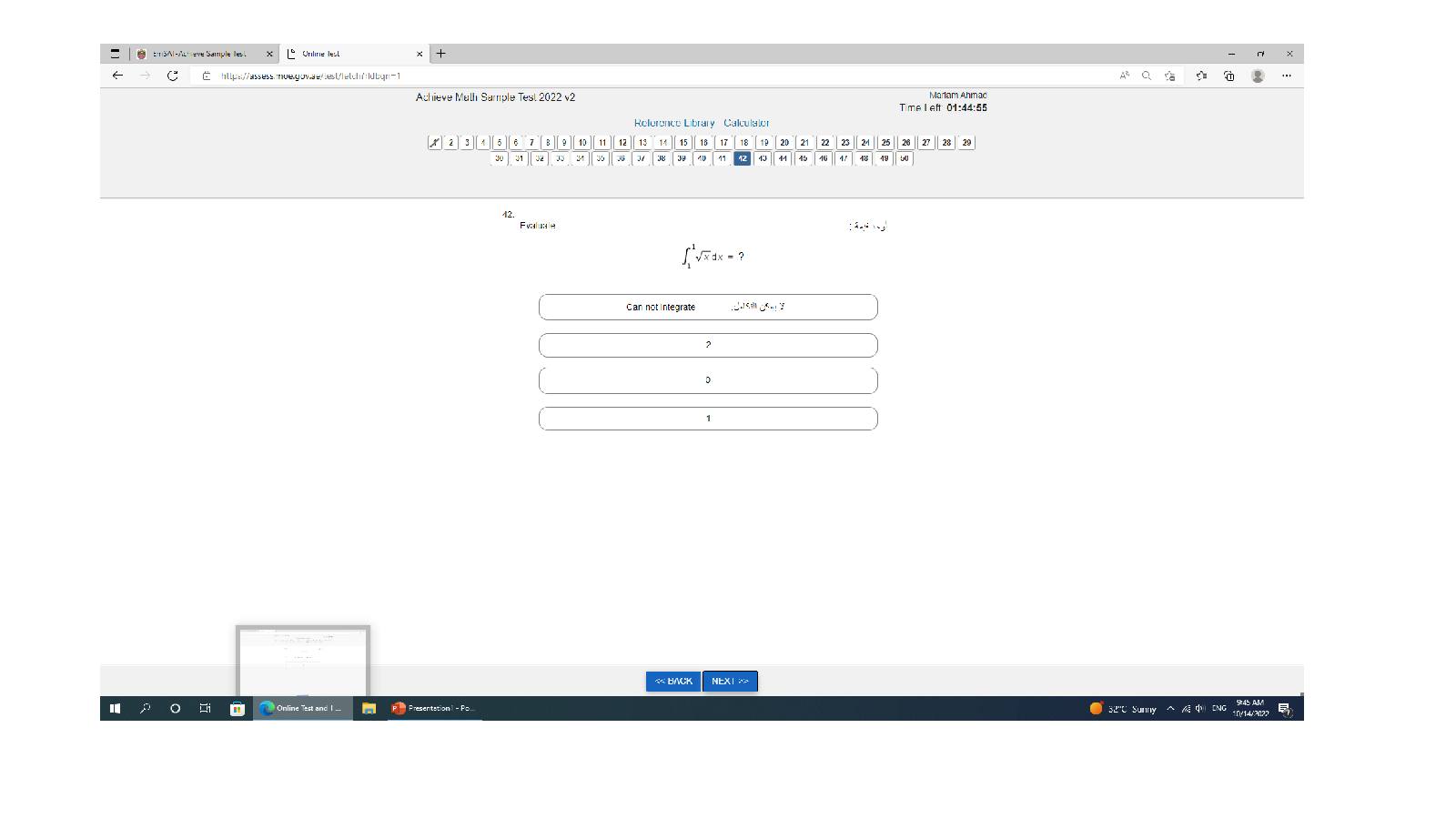Go back using browser back arrow
1456x819 pixels.
tap(117, 76)
